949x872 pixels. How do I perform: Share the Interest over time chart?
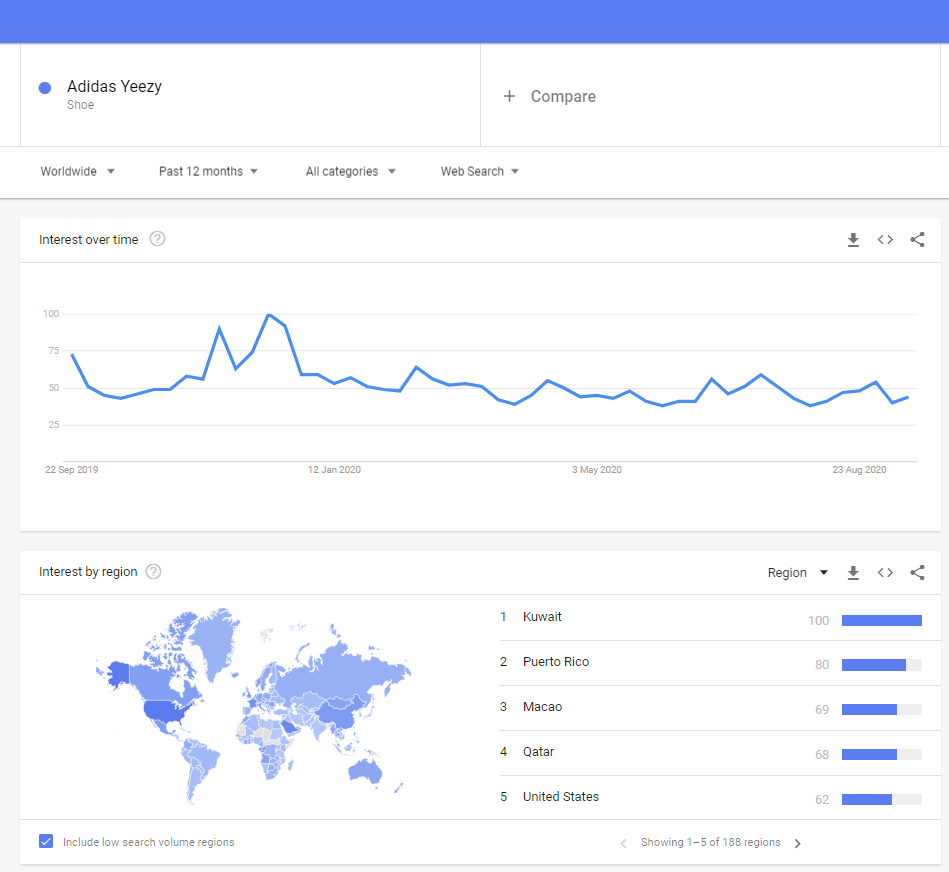tap(917, 240)
